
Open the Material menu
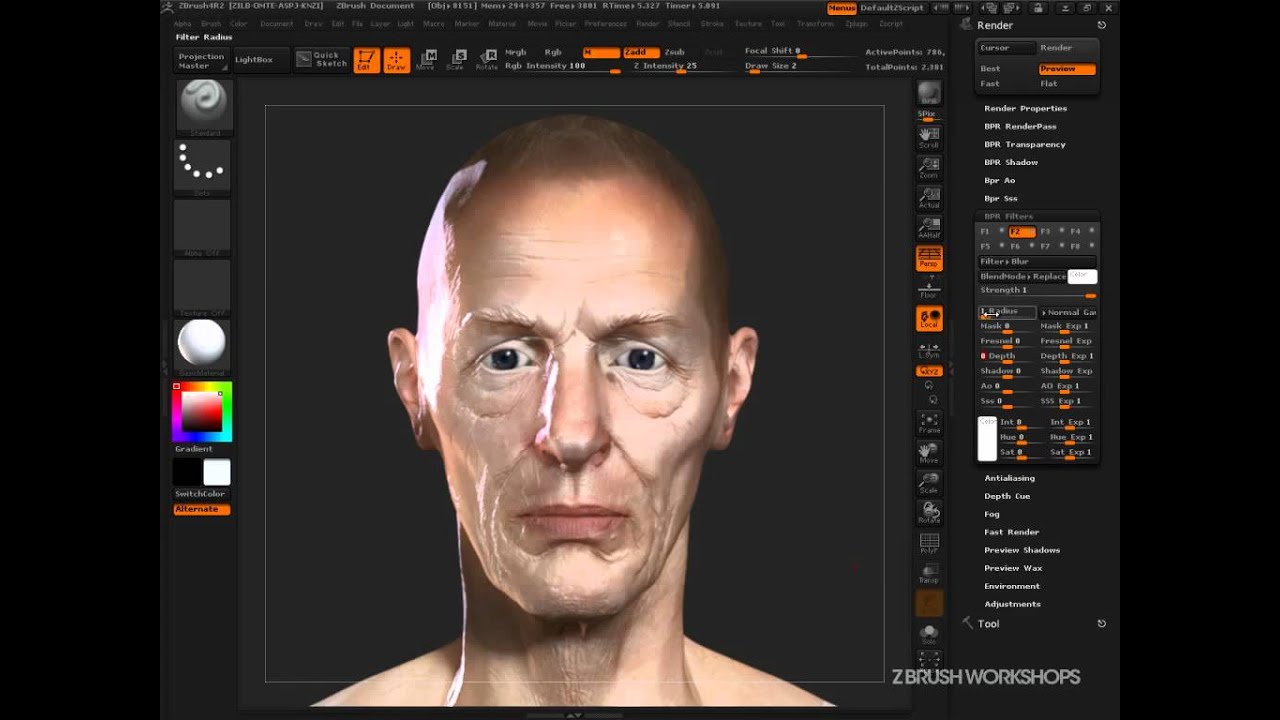click(x=502, y=23)
